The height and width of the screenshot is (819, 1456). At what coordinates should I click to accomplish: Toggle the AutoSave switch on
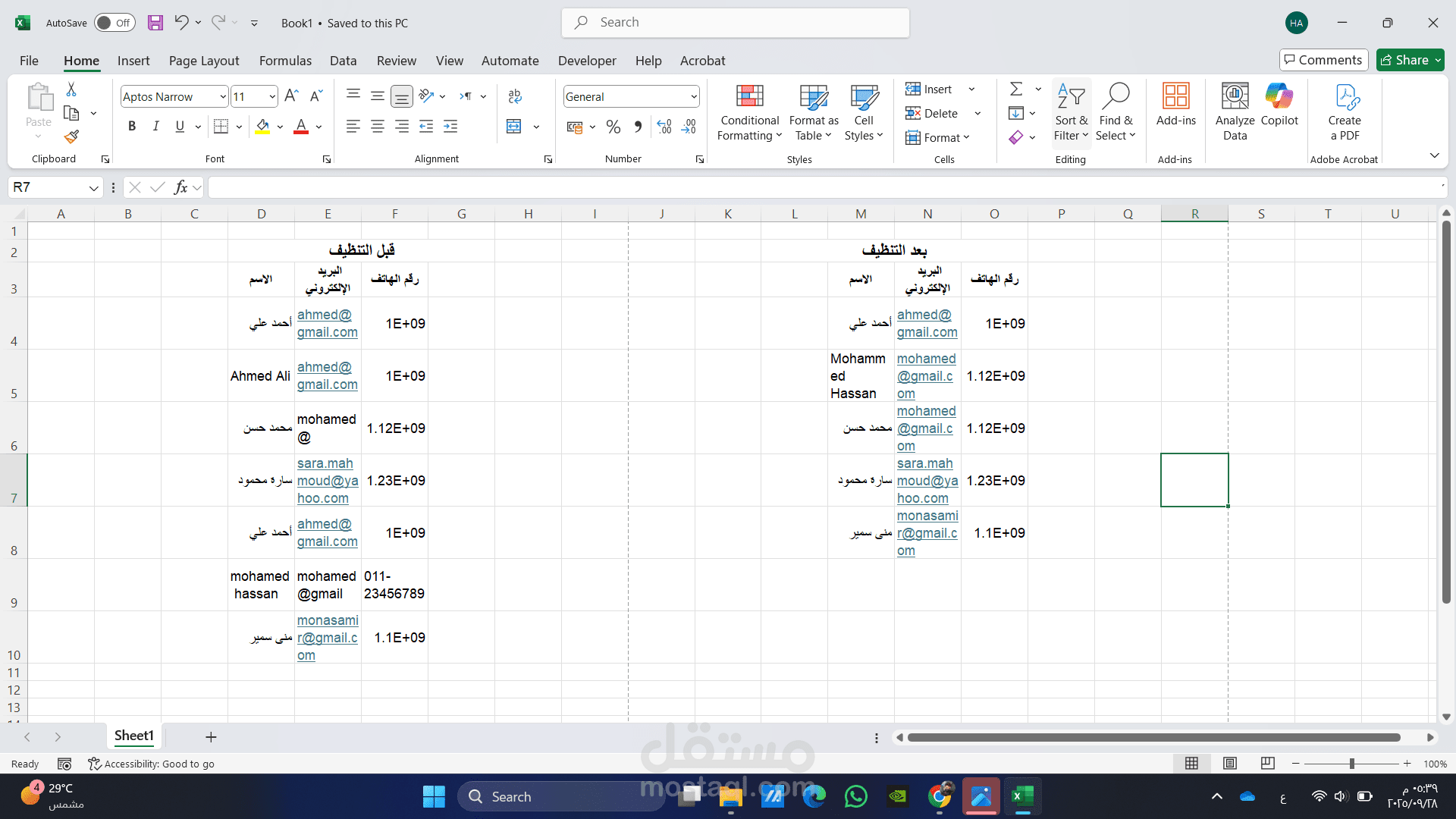click(115, 23)
